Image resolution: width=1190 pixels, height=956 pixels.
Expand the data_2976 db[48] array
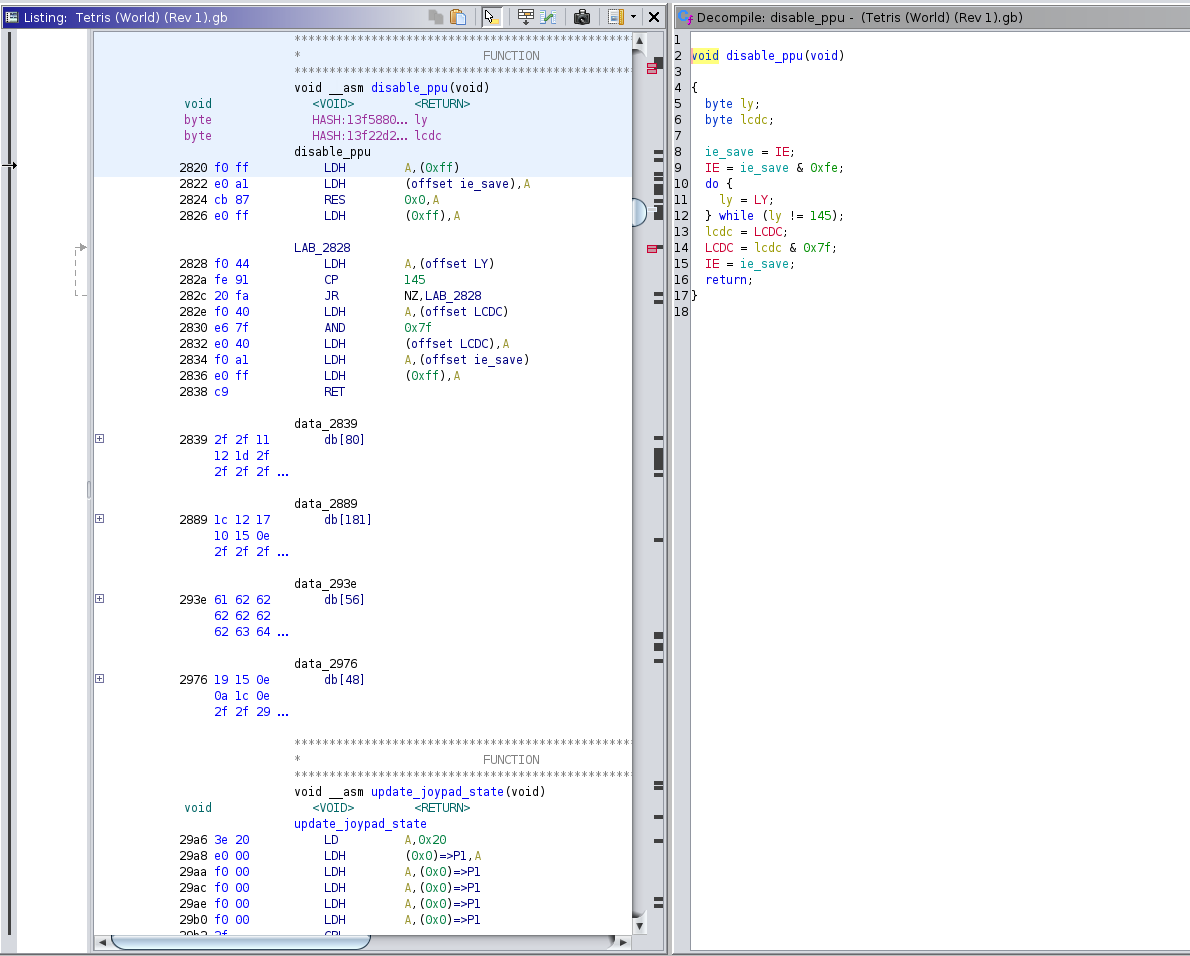click(x=99, y=679)
